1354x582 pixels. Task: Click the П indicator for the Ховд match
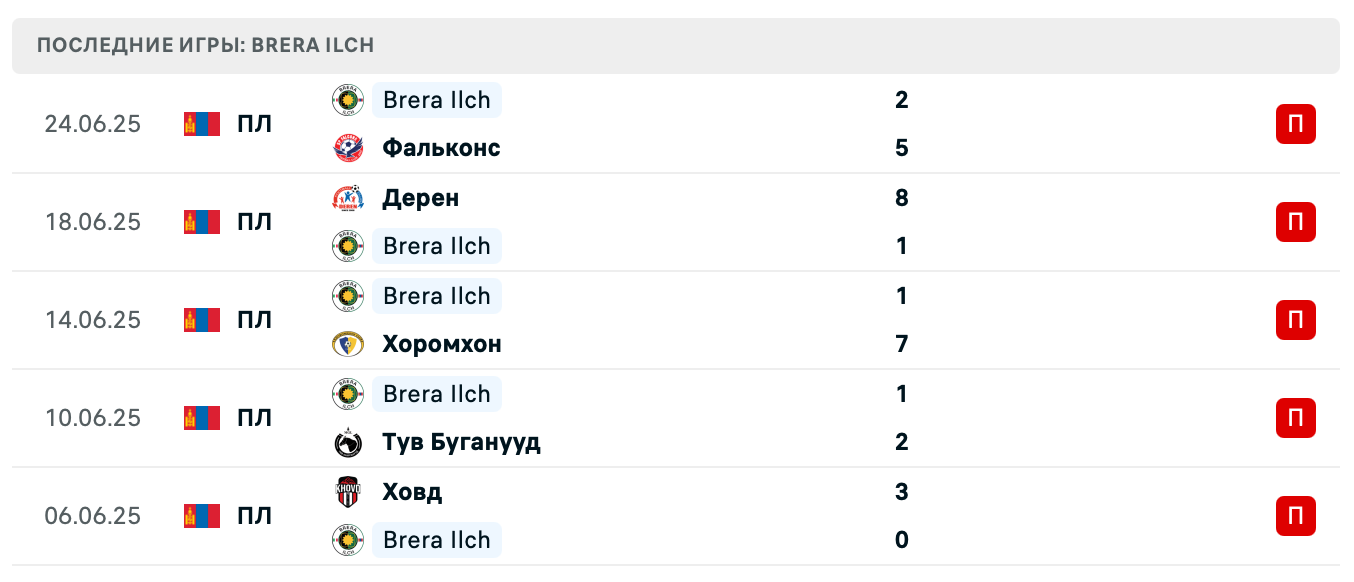1295,516
